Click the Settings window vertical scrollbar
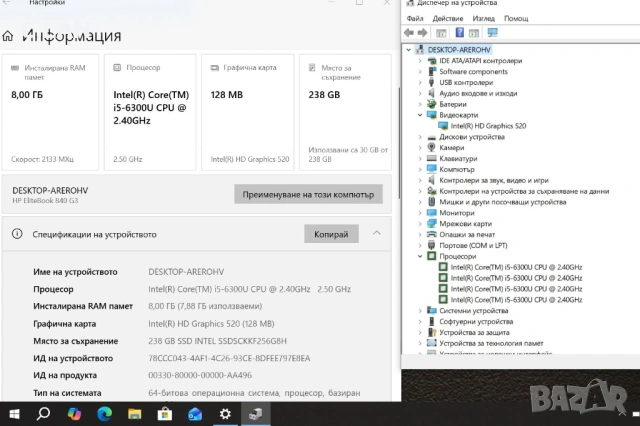Viewport: 640px width, 426px height. pos(398,143)
